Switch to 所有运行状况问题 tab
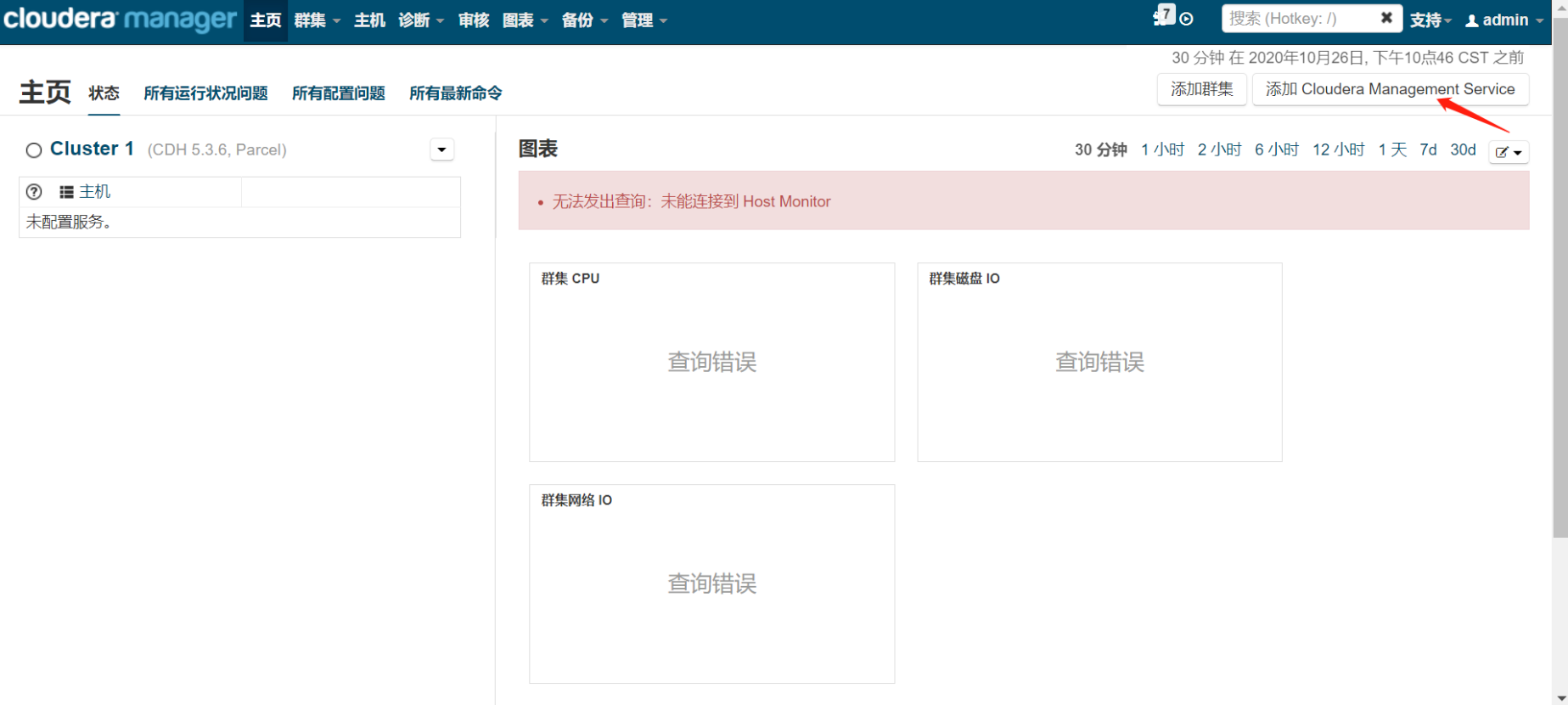The image size is (1568, 705). coord(206,93)
